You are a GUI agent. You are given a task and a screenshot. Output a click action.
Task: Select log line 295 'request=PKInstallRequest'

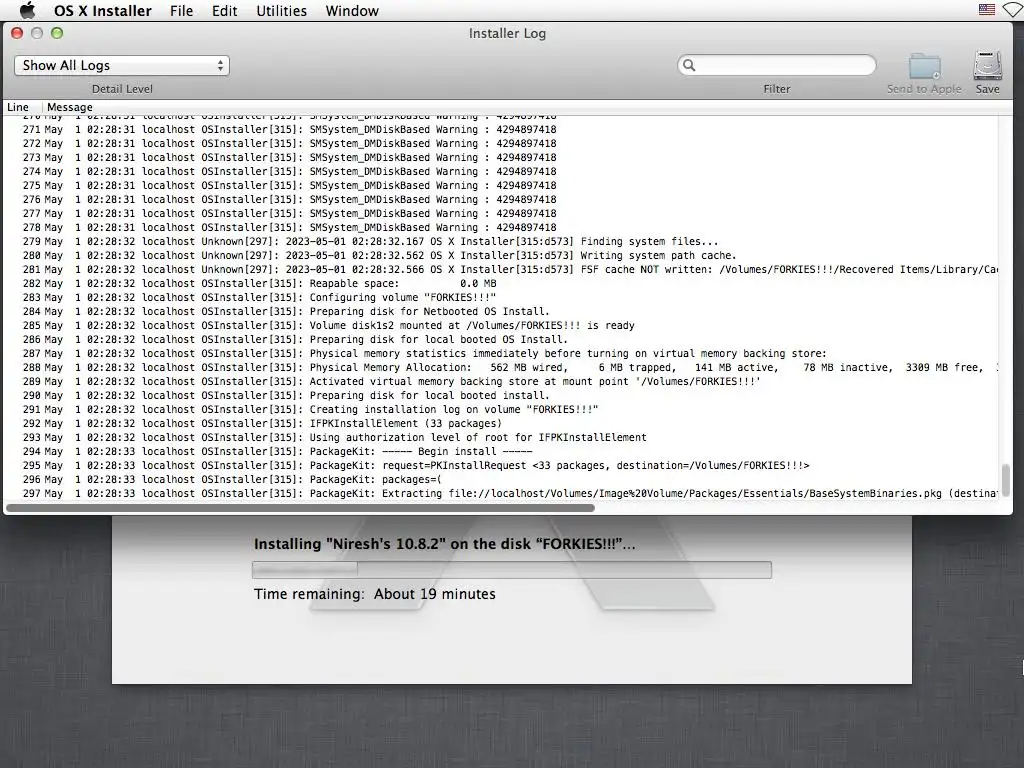pyautogui.click(x=502, y=466)
